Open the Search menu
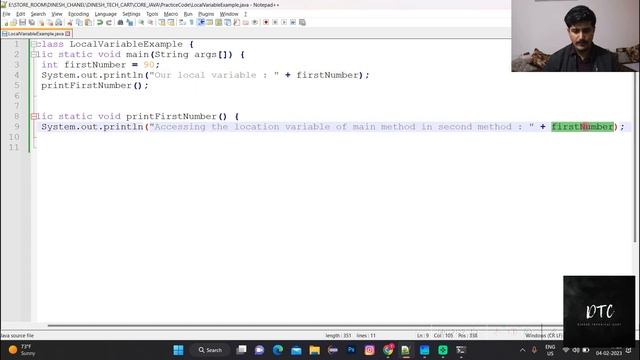The image size is (640, 360). [38, 14]
